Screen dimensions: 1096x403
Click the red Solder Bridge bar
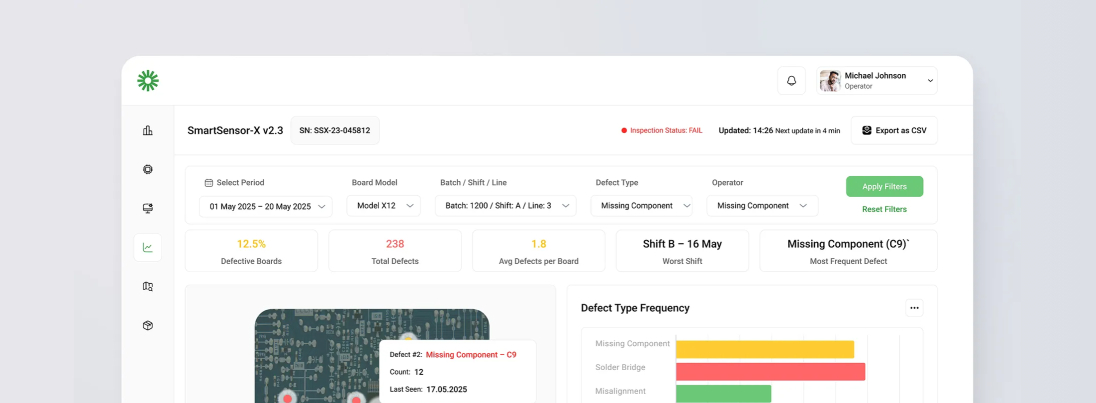point(770,371)
